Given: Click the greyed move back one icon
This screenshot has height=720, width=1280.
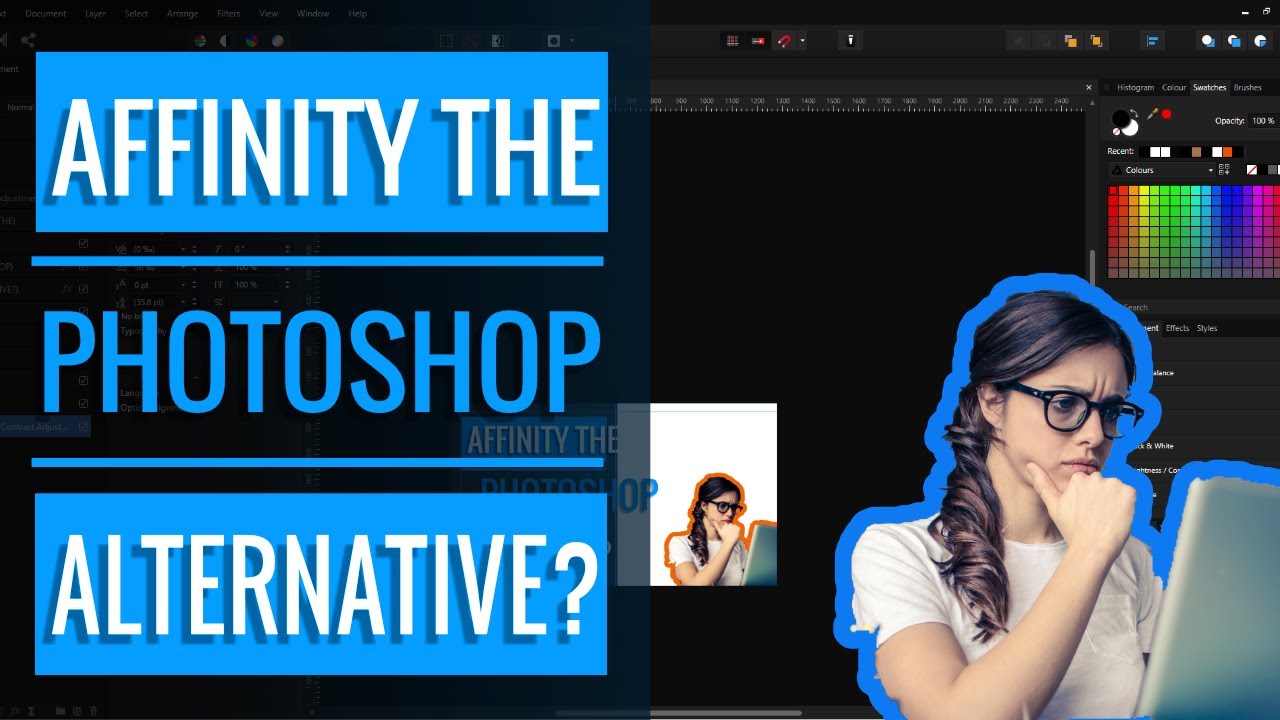Looking at the screenshot, I should (1045, 41).
